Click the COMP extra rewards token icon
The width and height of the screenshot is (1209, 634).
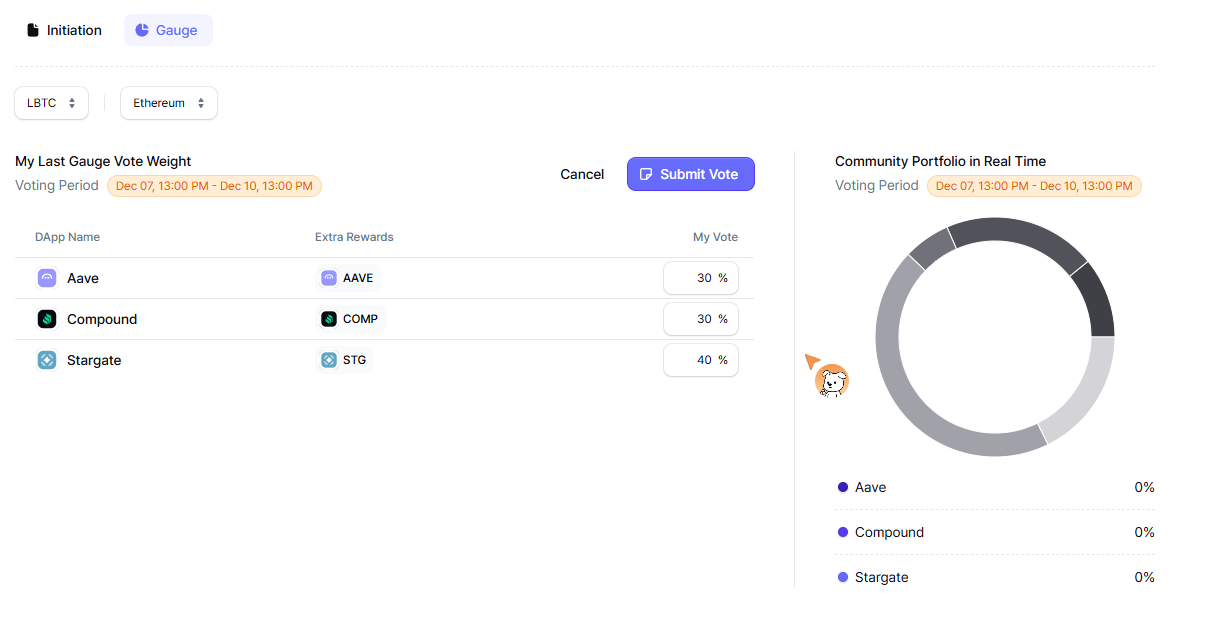pos(329,319)
